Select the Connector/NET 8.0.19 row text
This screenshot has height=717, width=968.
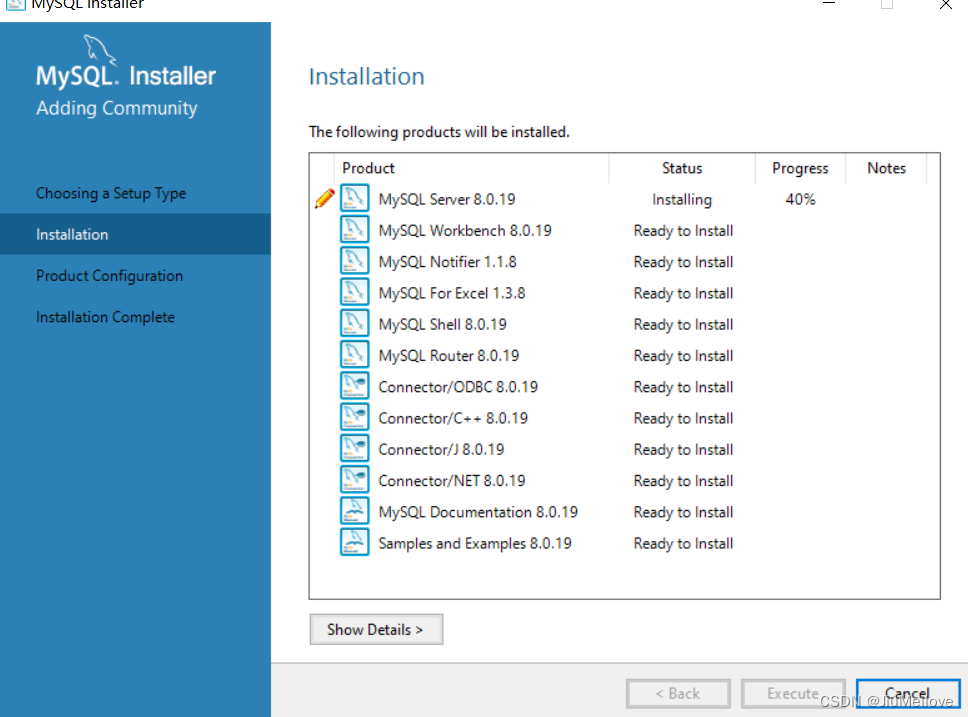click(x=452, y=481)
